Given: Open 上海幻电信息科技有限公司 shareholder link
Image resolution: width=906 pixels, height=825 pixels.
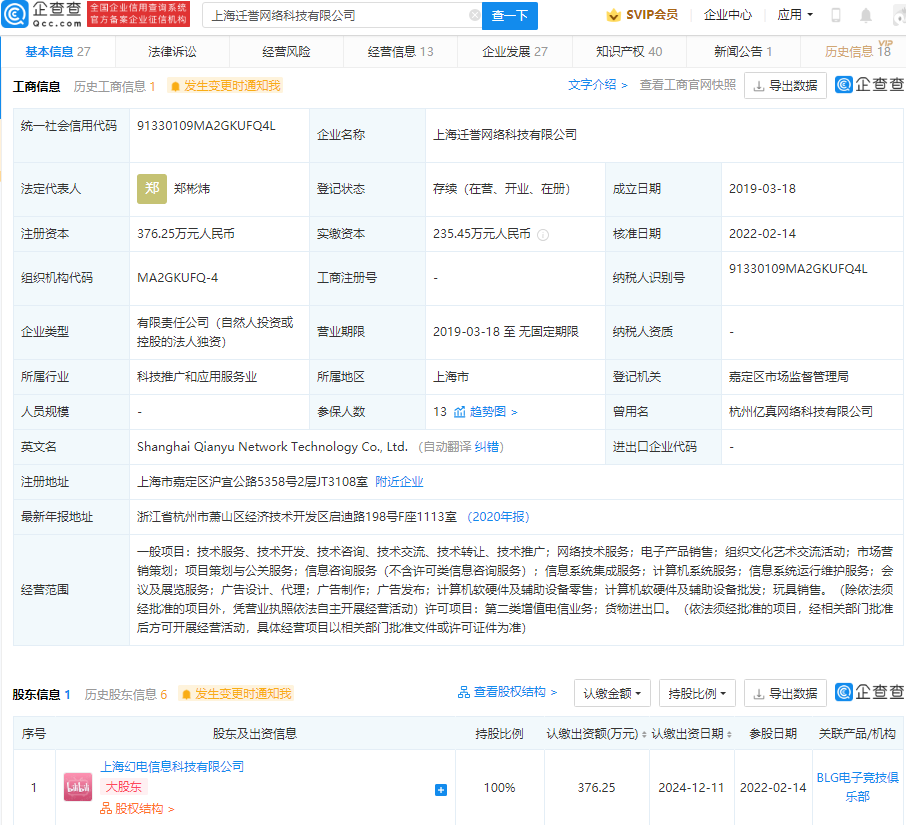Looking at the screenshot, I should click(172, 767).
